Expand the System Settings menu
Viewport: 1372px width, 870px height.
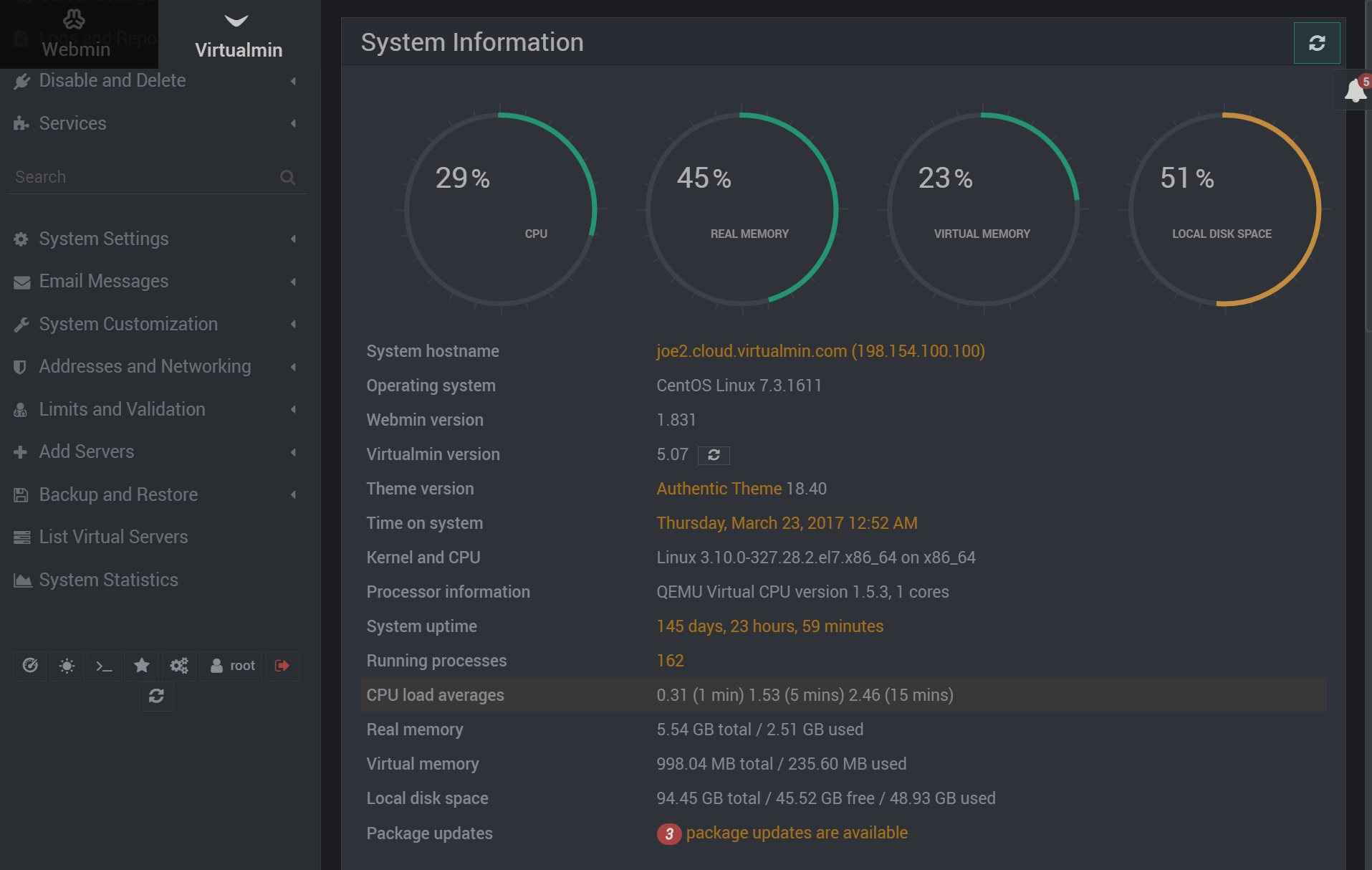[x=104, y=239]
